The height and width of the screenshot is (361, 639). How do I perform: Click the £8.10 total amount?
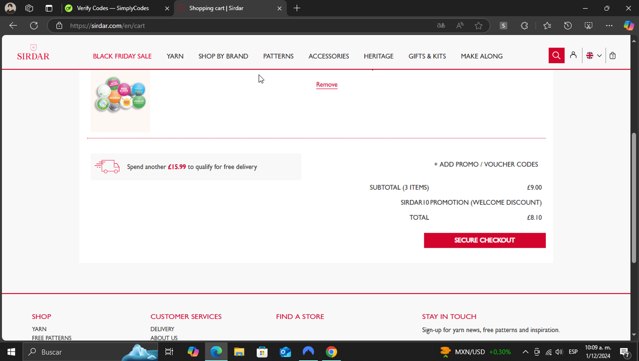534,218
